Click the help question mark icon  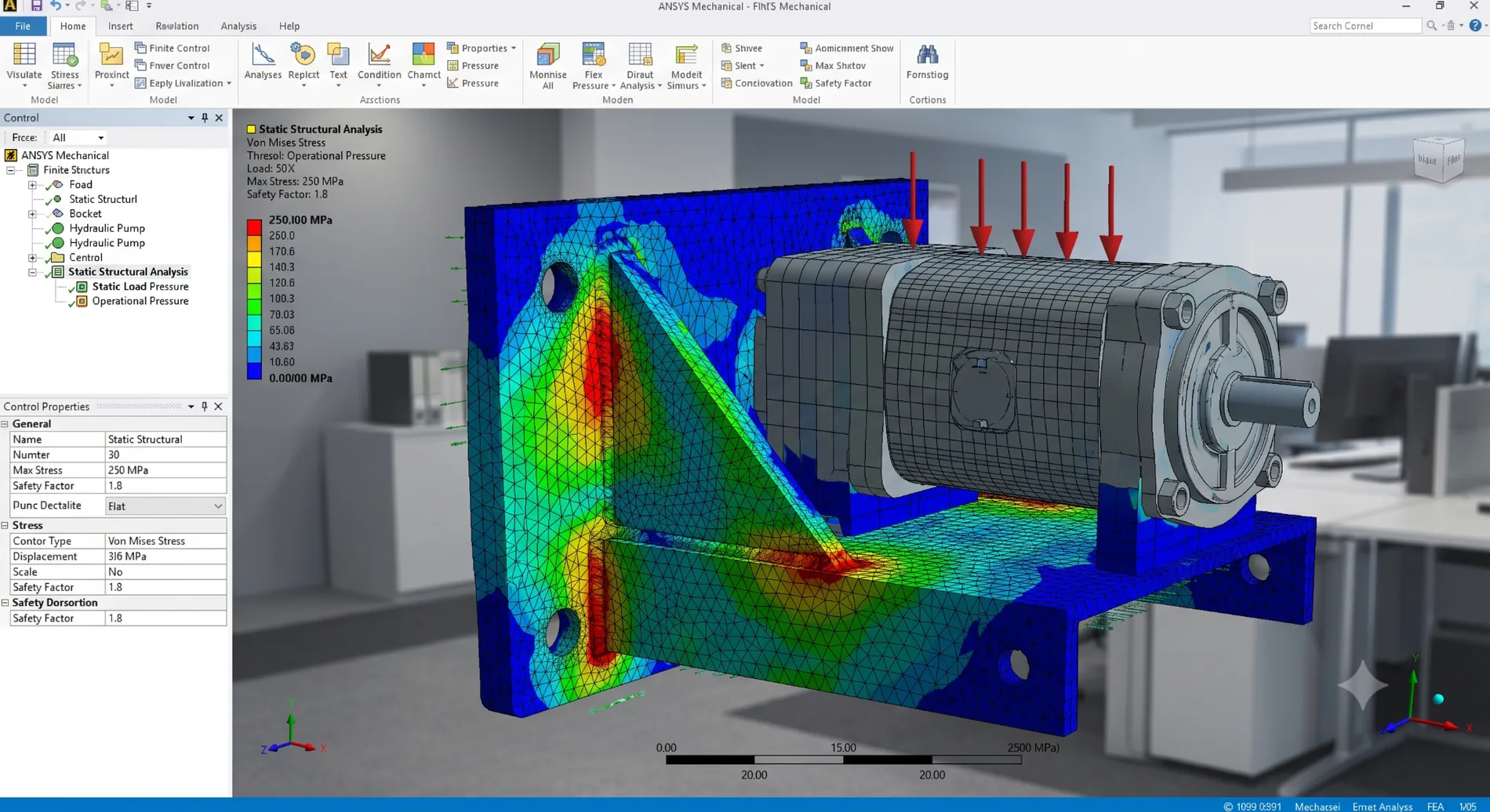pos(1474,26)
